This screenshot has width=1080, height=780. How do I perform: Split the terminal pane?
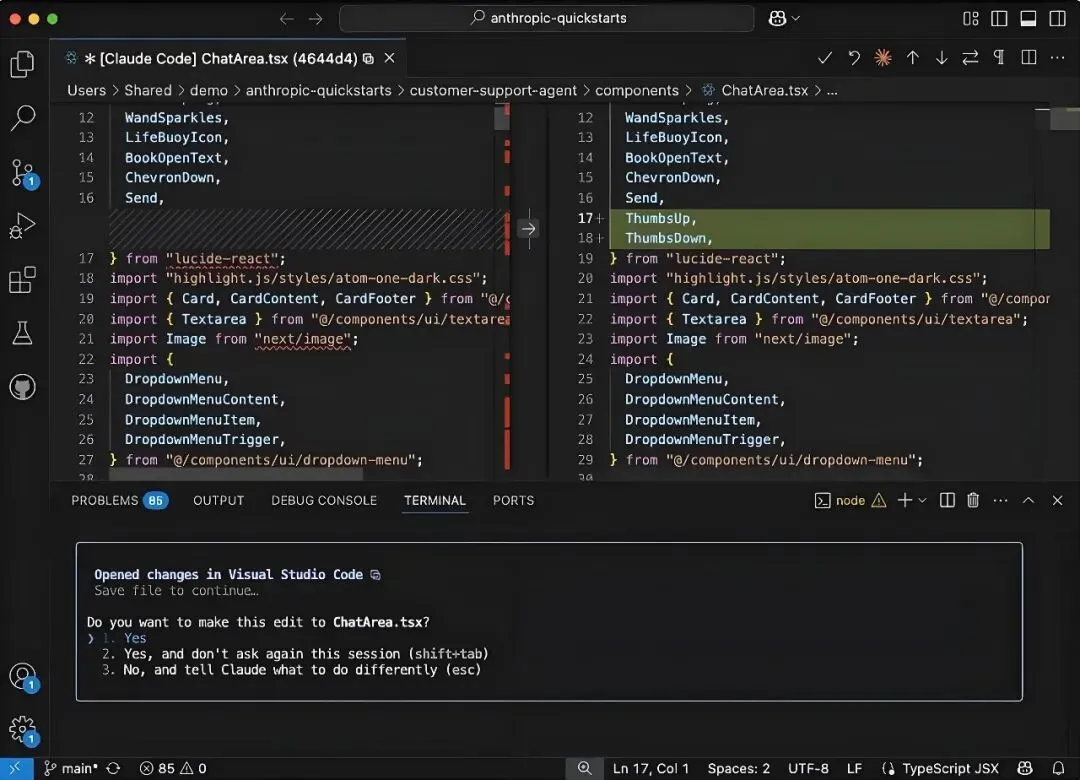[947, 500]
